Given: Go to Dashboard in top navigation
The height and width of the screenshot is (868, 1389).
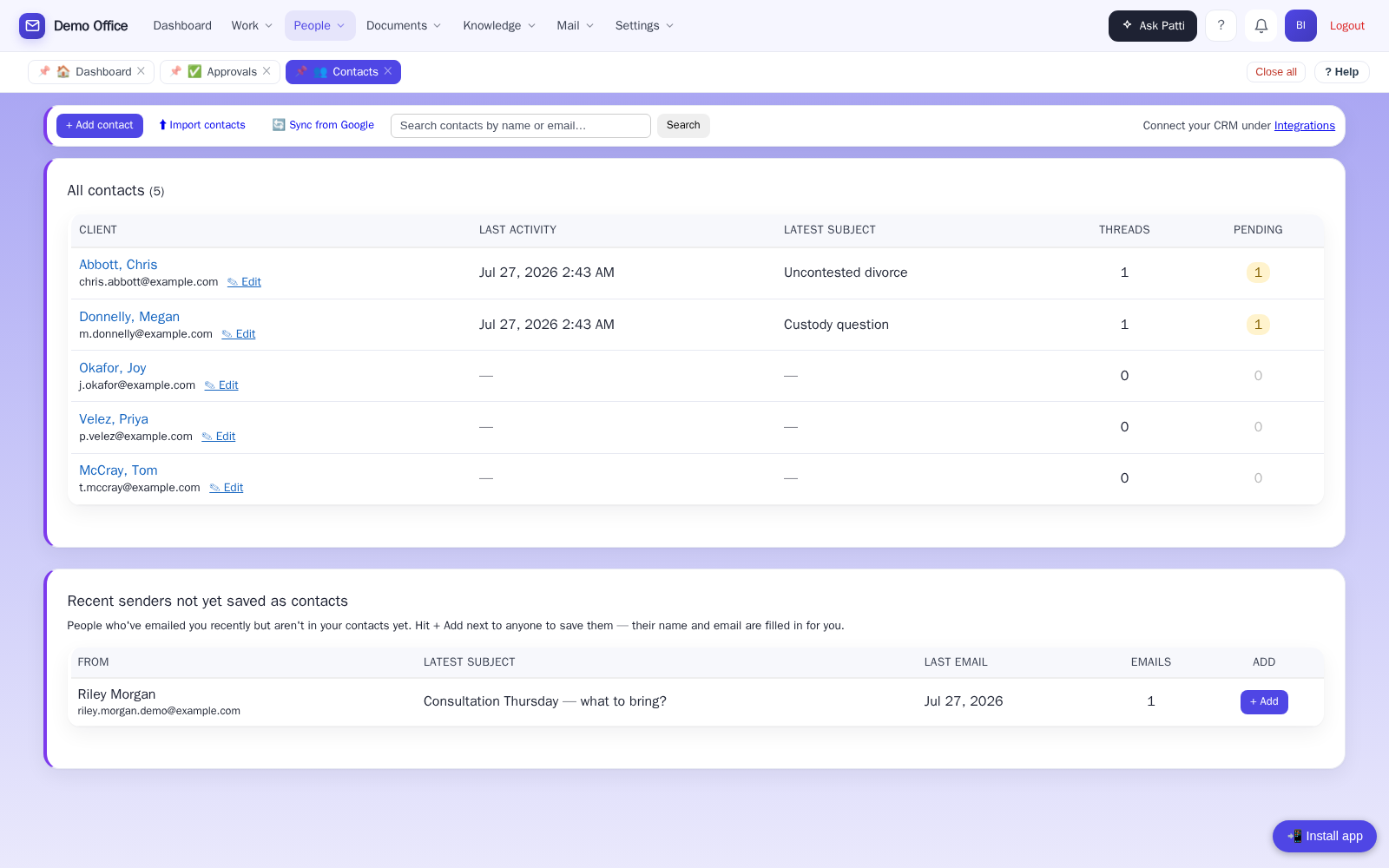Looking at the screenshot, I should [182, 26].
